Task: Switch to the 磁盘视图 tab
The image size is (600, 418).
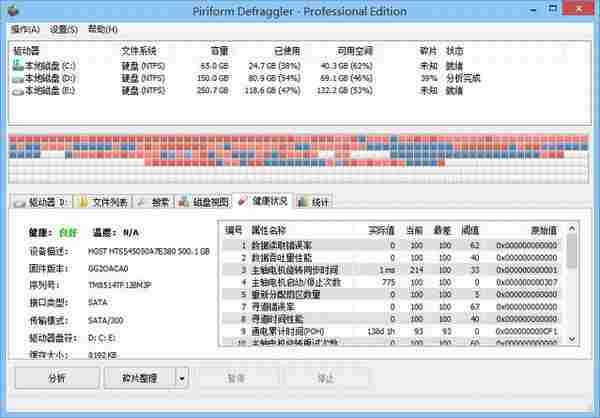Action: click(x=203, y=202)
